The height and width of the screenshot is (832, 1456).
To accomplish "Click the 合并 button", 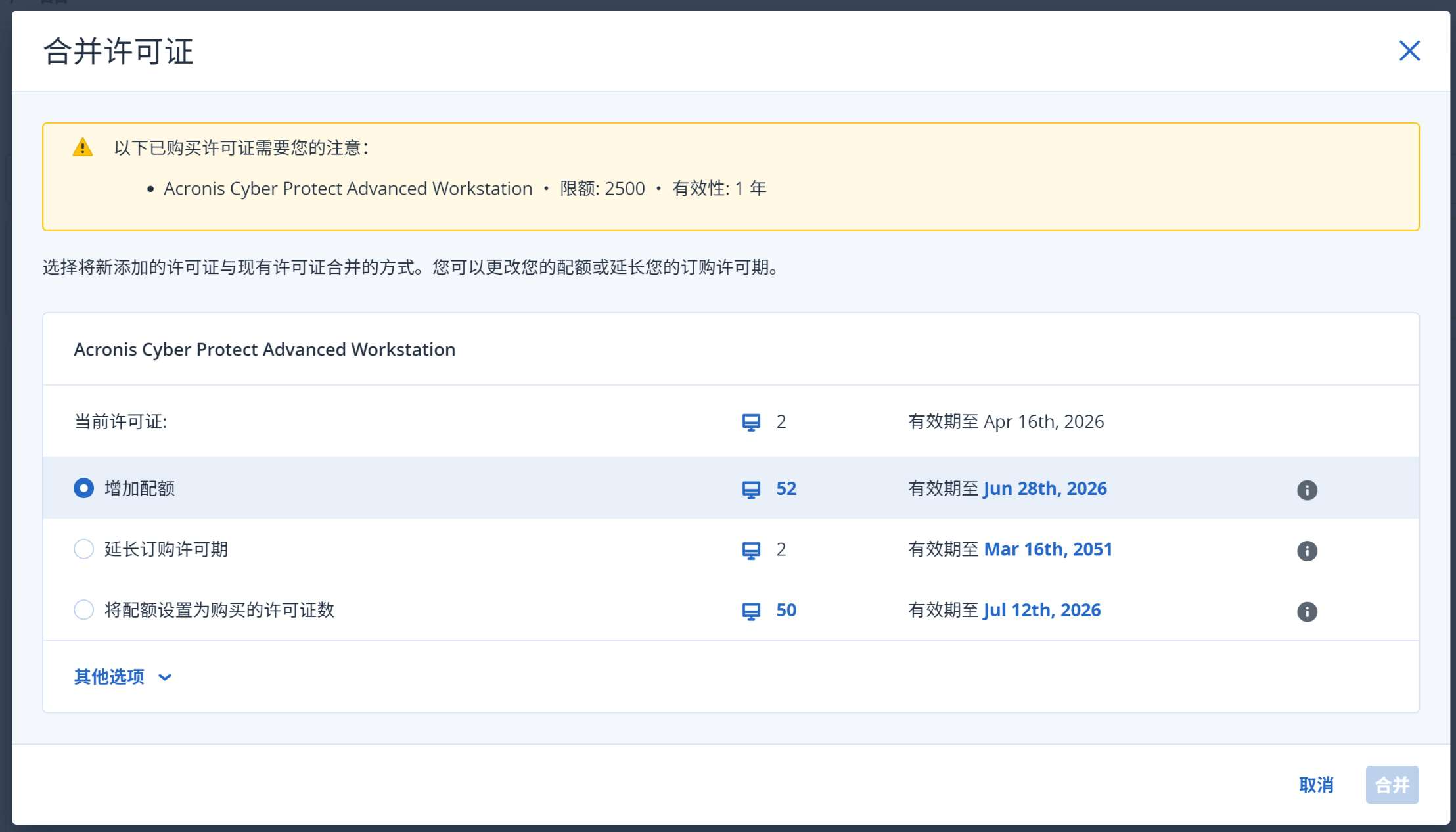I will 1392,785.
